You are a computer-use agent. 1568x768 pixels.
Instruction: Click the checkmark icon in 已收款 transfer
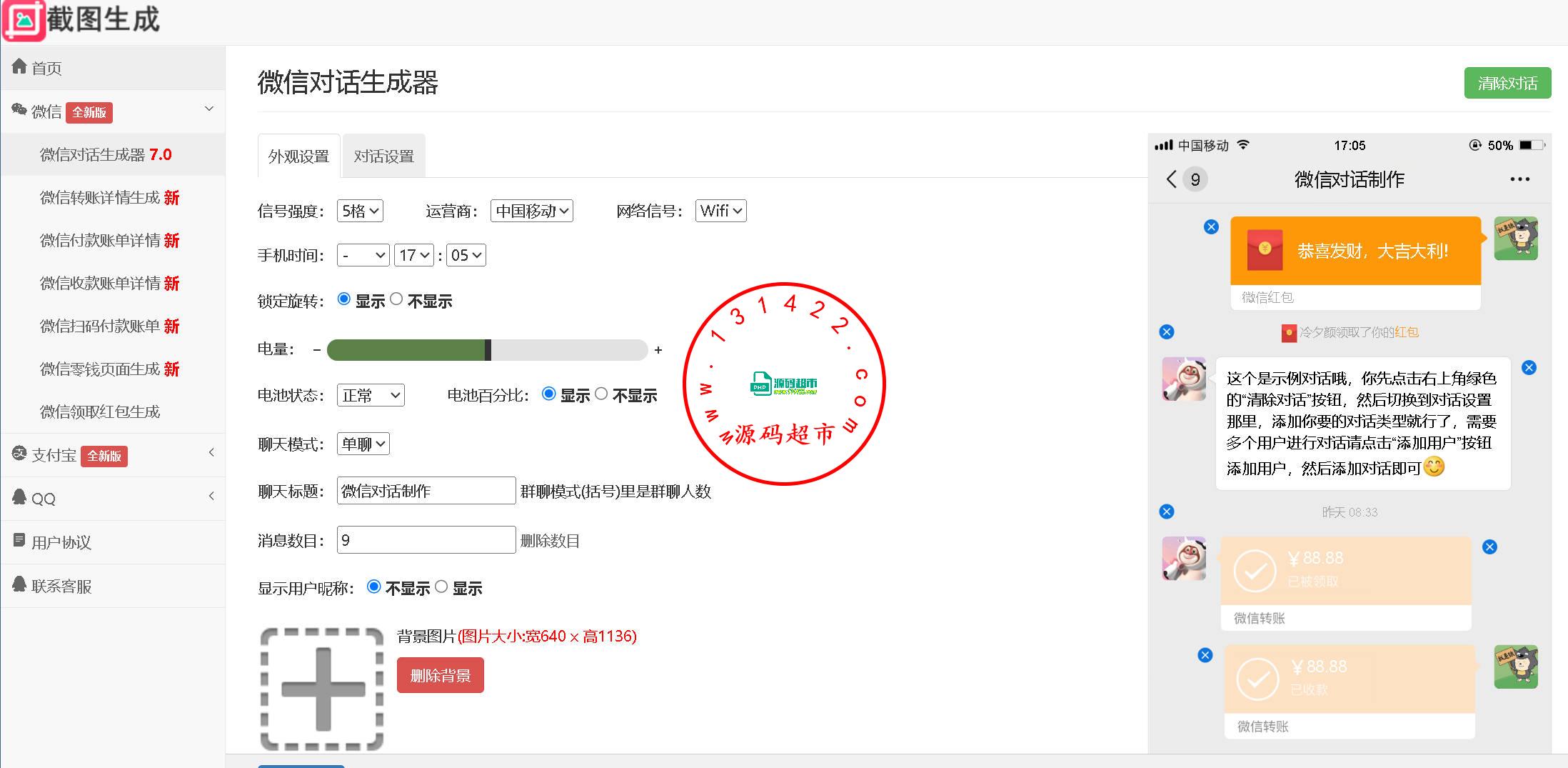click(1257, 679)
